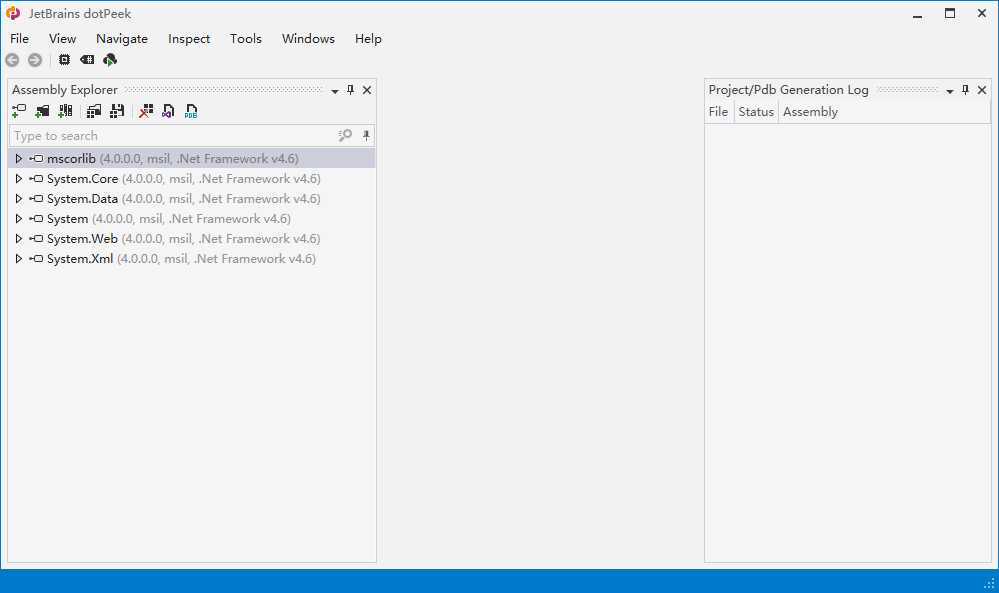Open the Inspect menu
This screenshot has height=593, width=999.
[189, 39]
